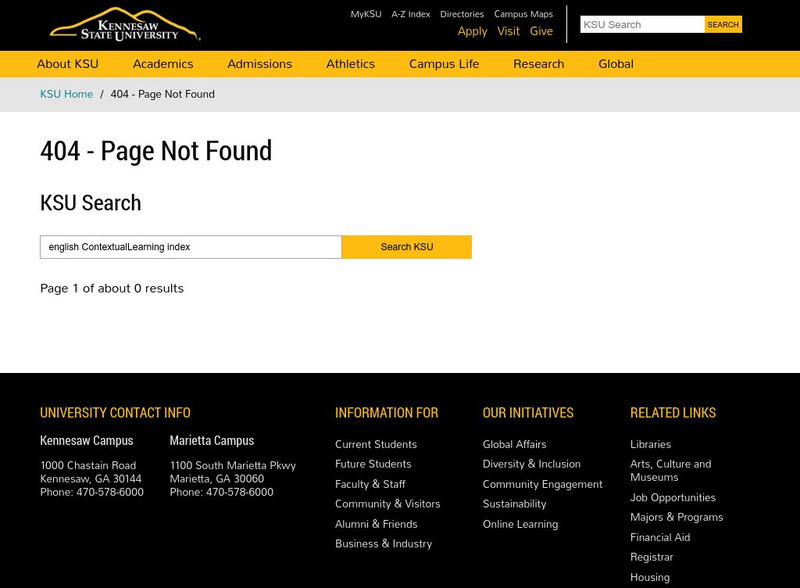Open Financial Aid footer link
Screen dimensions: 800x588
pos(660,537)
